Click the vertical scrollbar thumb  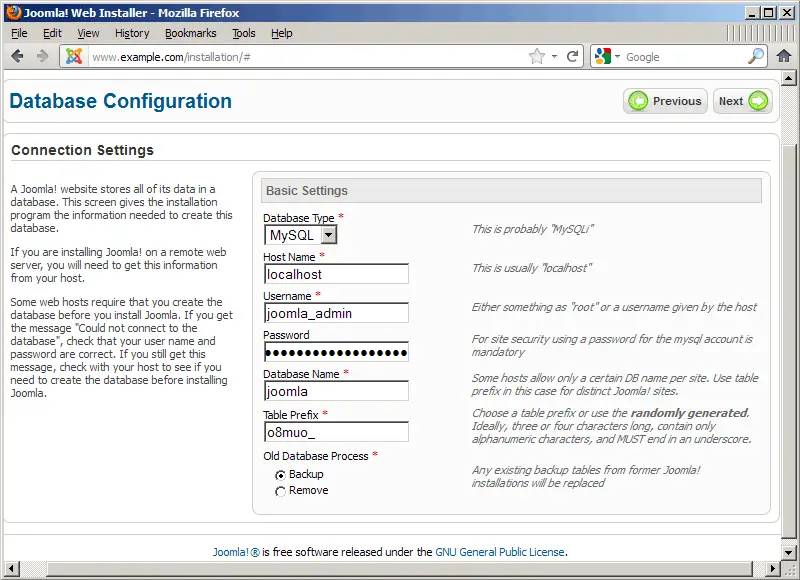pyautogui.click(x=789, y=339)
